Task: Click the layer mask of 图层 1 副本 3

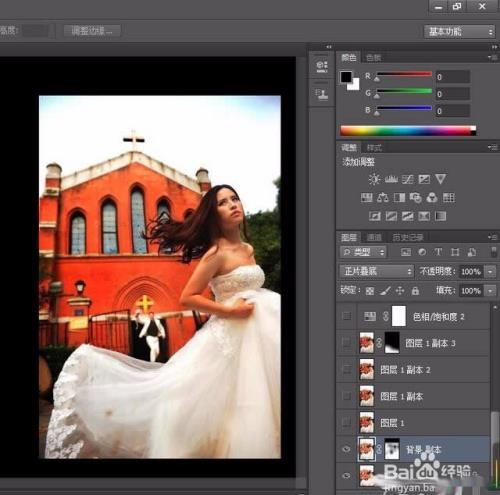Action: coord(392,343)
